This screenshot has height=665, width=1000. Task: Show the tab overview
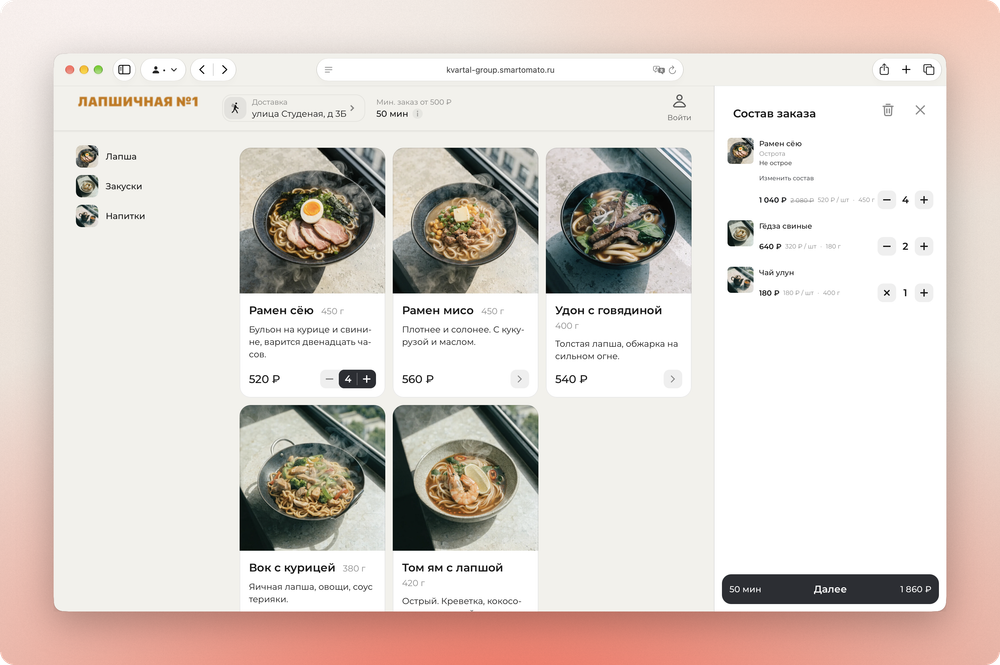coord(929,69)
